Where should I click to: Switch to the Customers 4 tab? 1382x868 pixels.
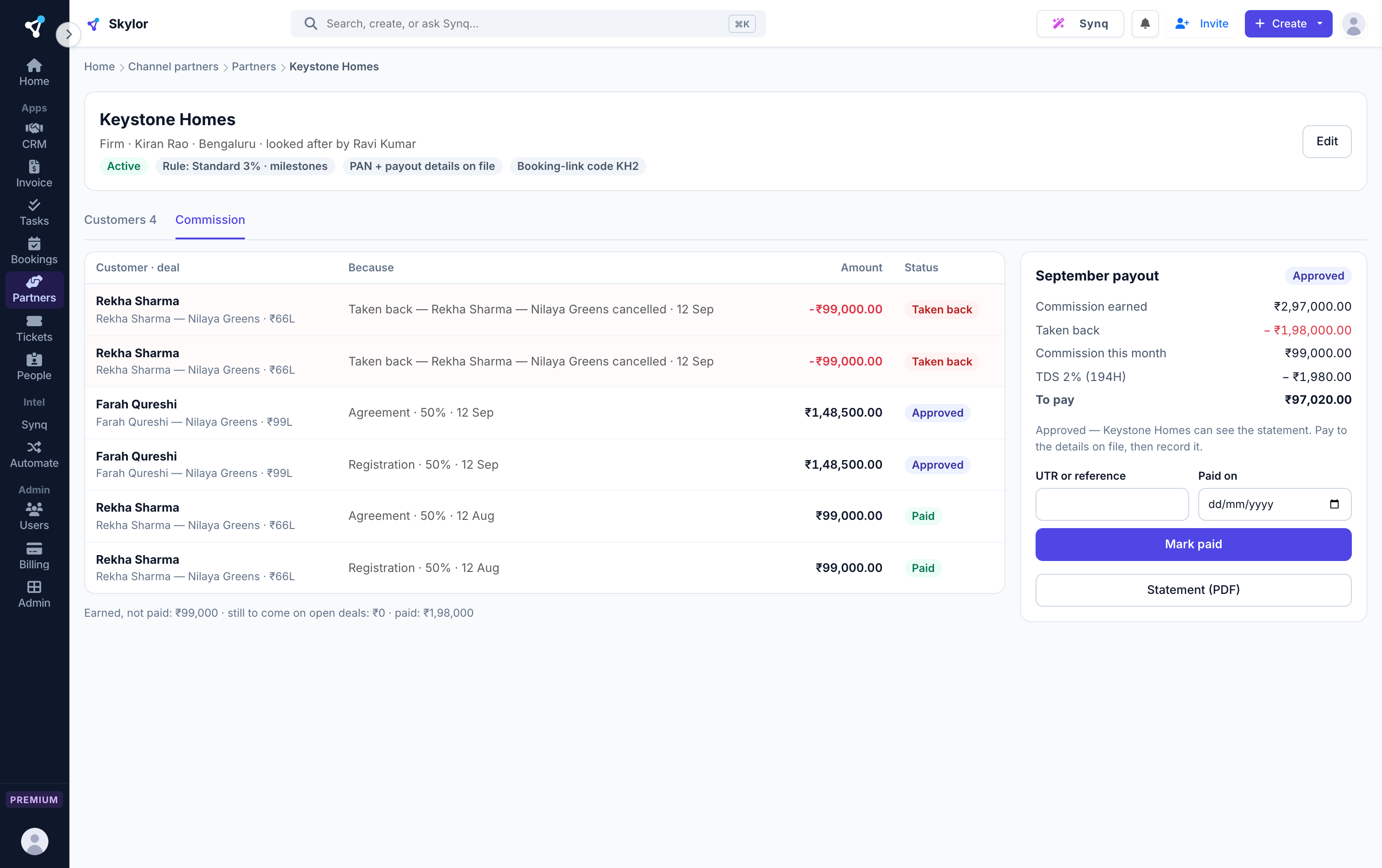[120, 220]
